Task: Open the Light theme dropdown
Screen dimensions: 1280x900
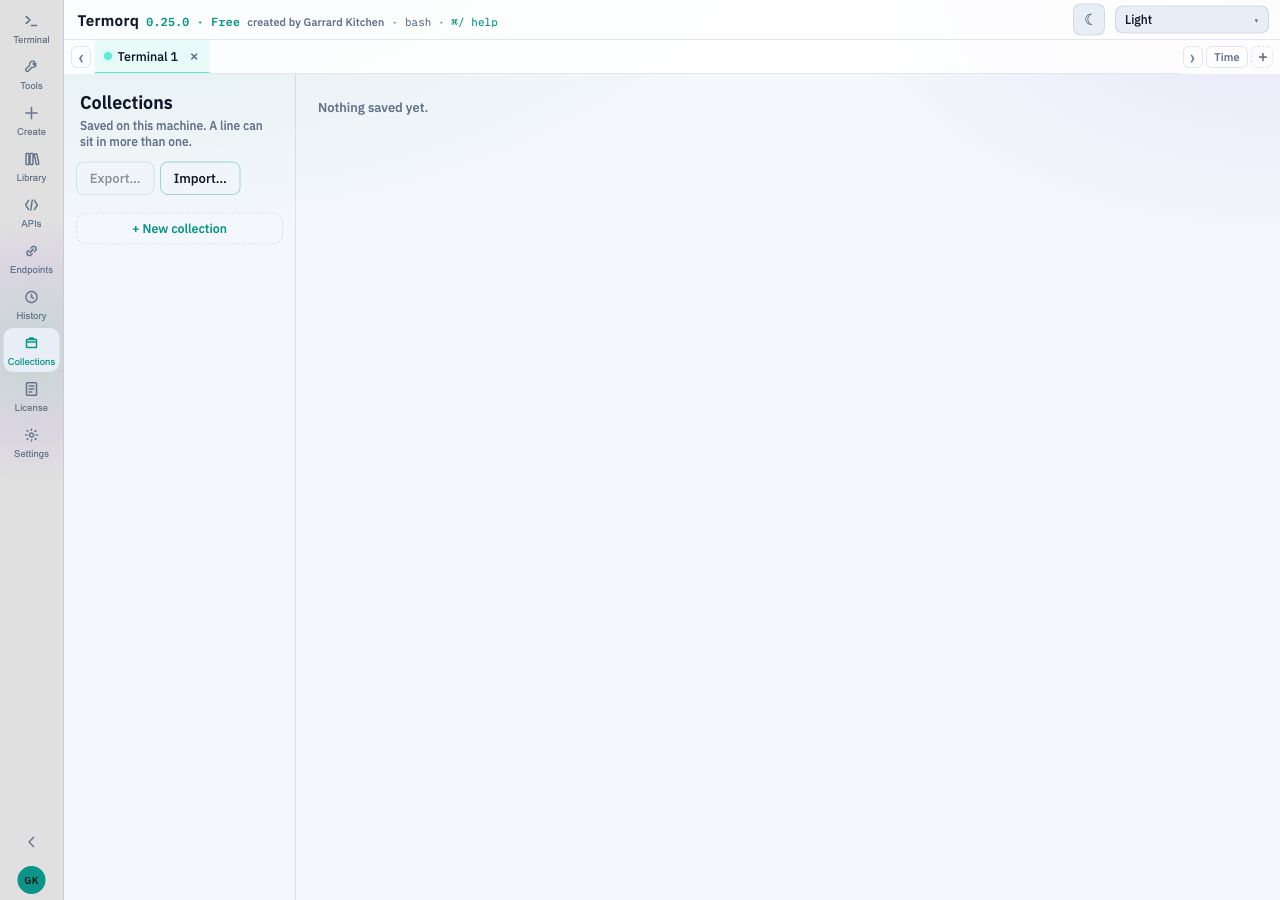Action: 1192,20
